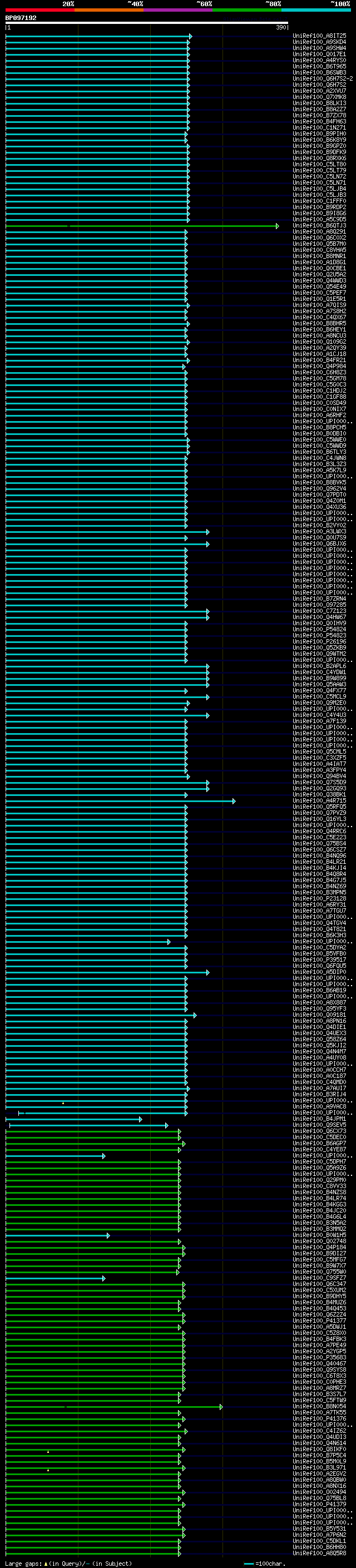
Task: Select label UniRef100_Q09181
Action: point(319,1015)
